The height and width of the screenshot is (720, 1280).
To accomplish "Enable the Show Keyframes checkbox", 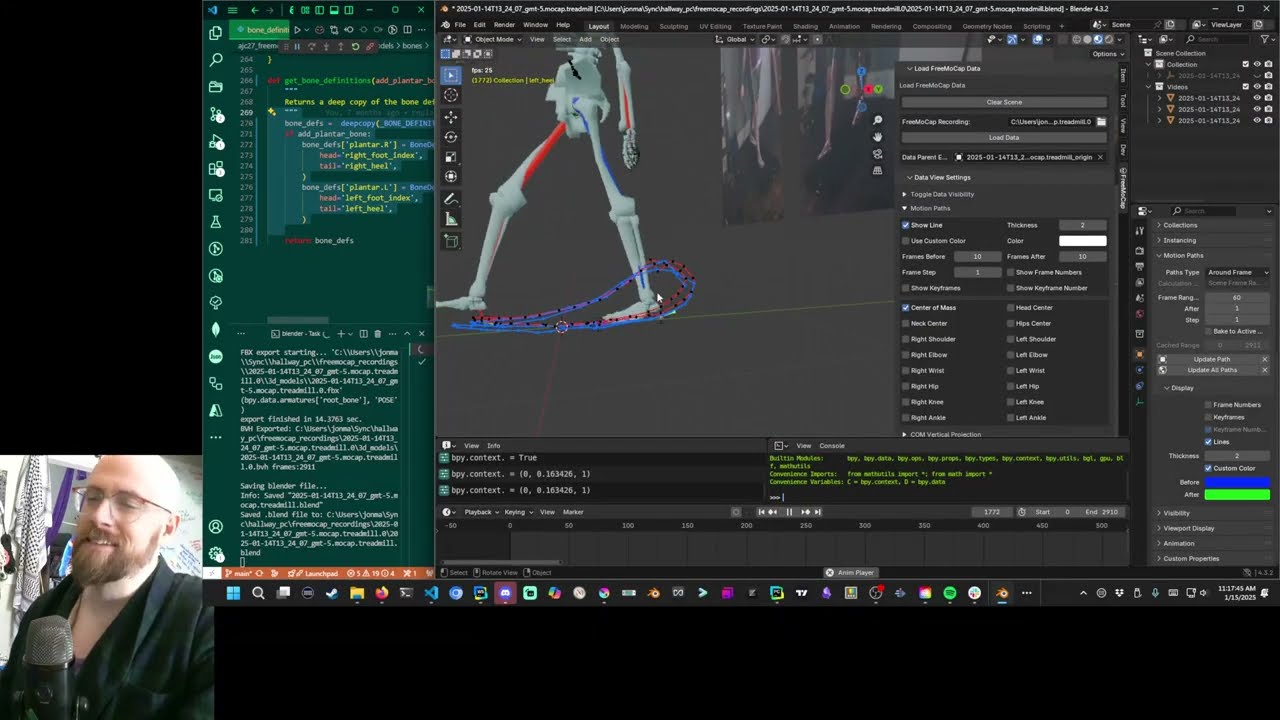I will [x=906, y=288].
